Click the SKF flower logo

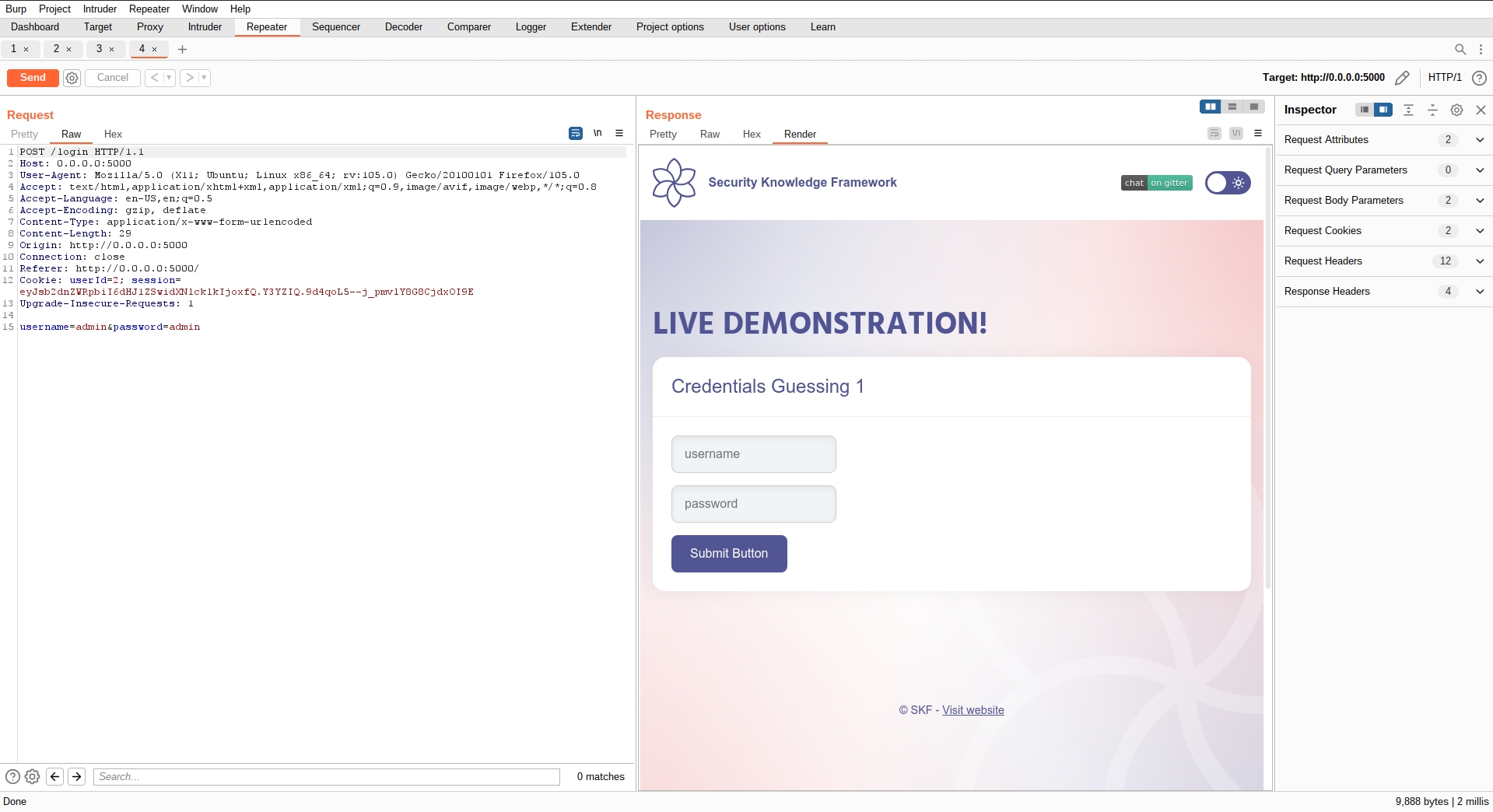pyautogui.click(x=674, y=183)
